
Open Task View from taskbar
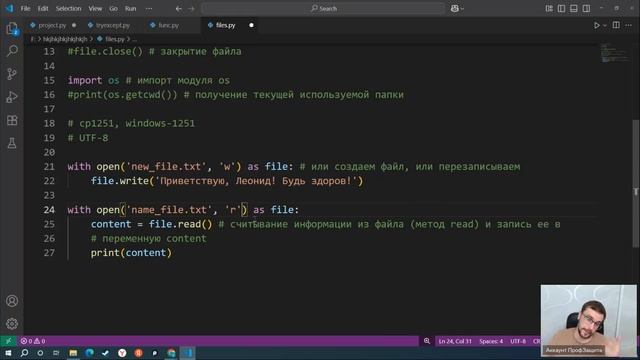[56, 353]
